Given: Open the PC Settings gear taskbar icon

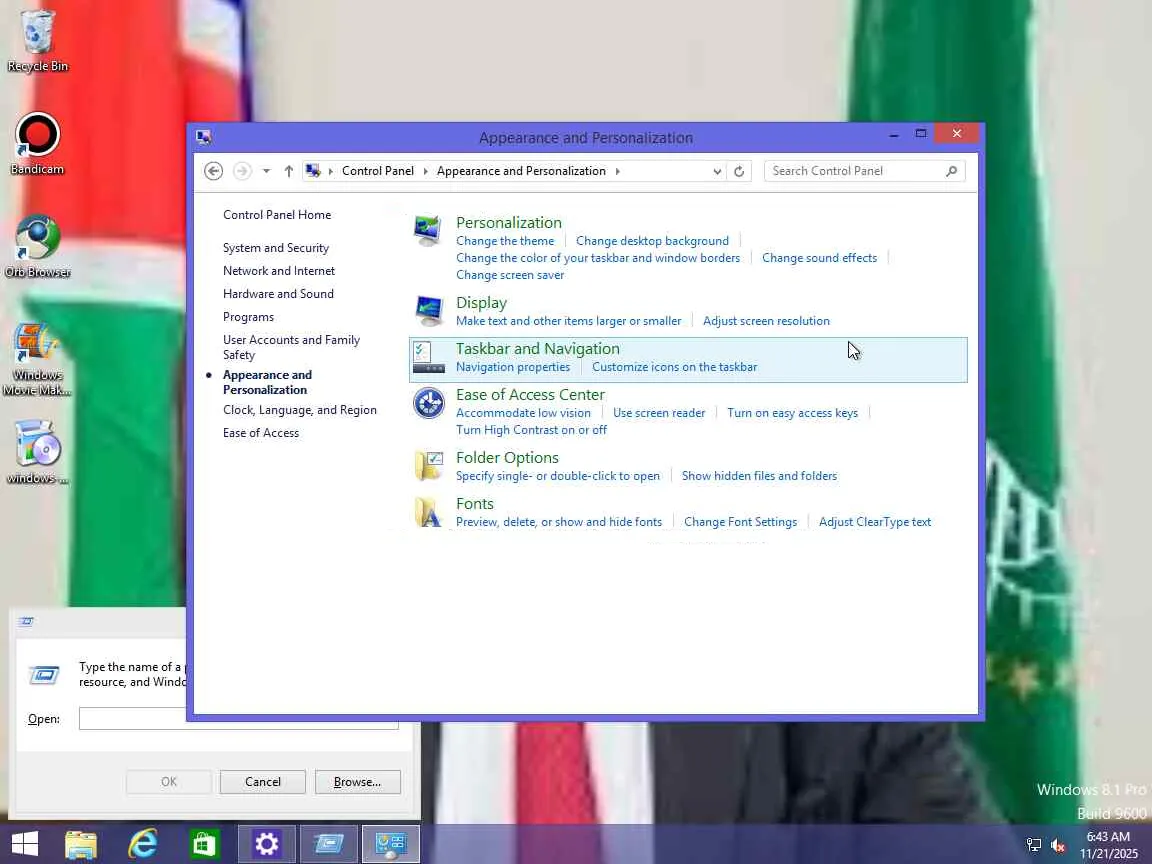Looking at the screenshot, I should click(266, 844).
